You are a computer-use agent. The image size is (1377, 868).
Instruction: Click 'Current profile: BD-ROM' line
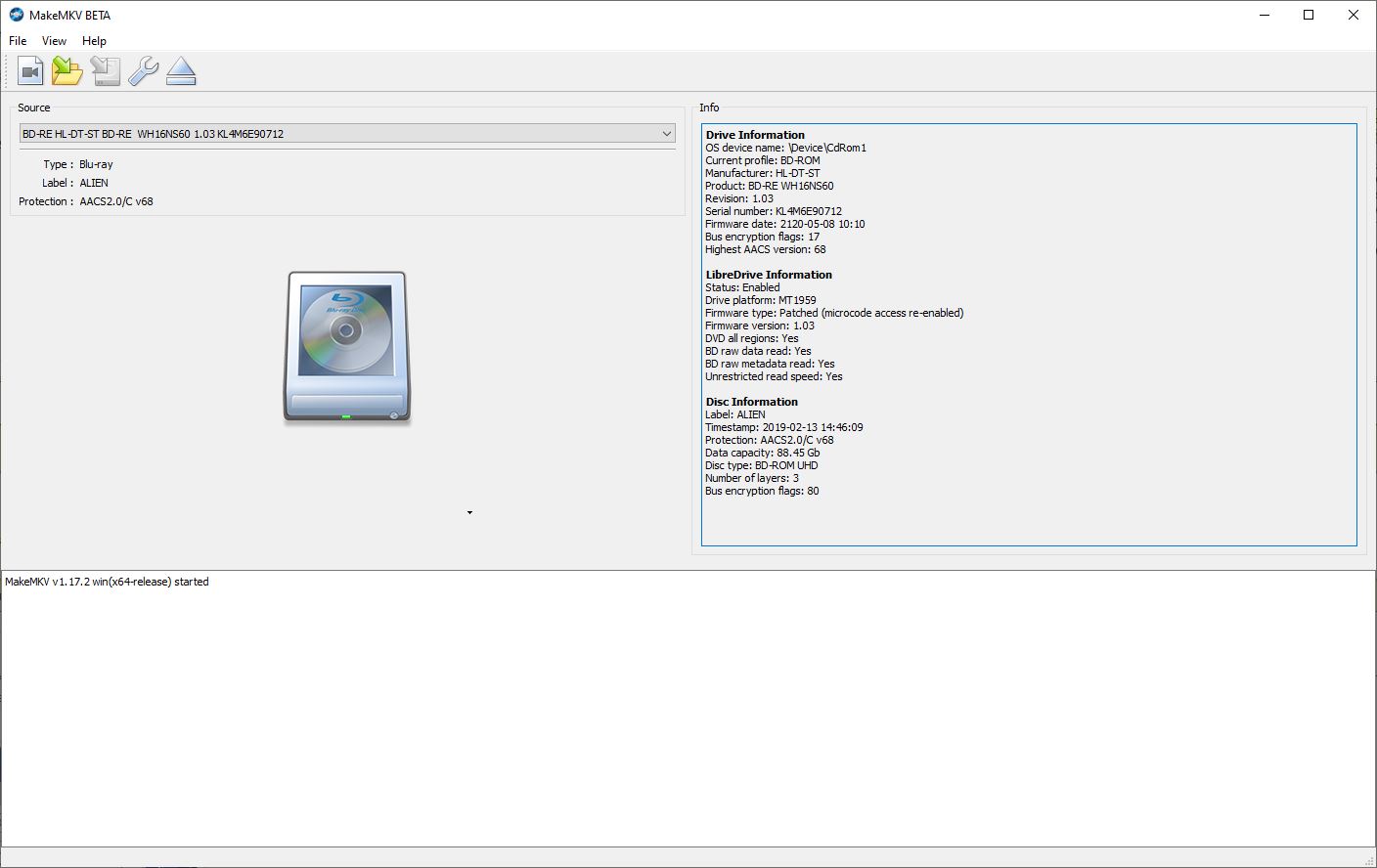point(763,160)
